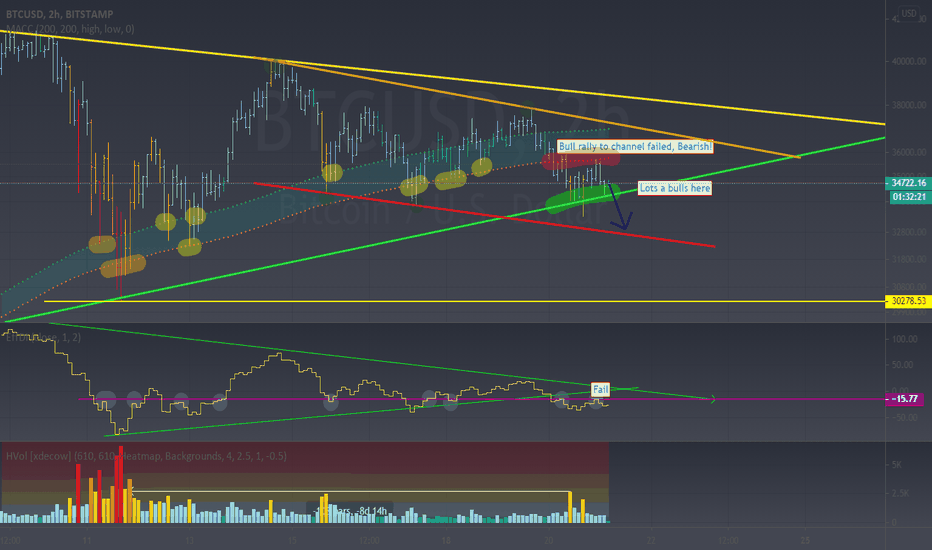Image resolution: width=932 pixels, height=550 pixels.
Task: Open the MACC (200, 200, high, low, 0) indicator legend
Action: click(70, 29)
